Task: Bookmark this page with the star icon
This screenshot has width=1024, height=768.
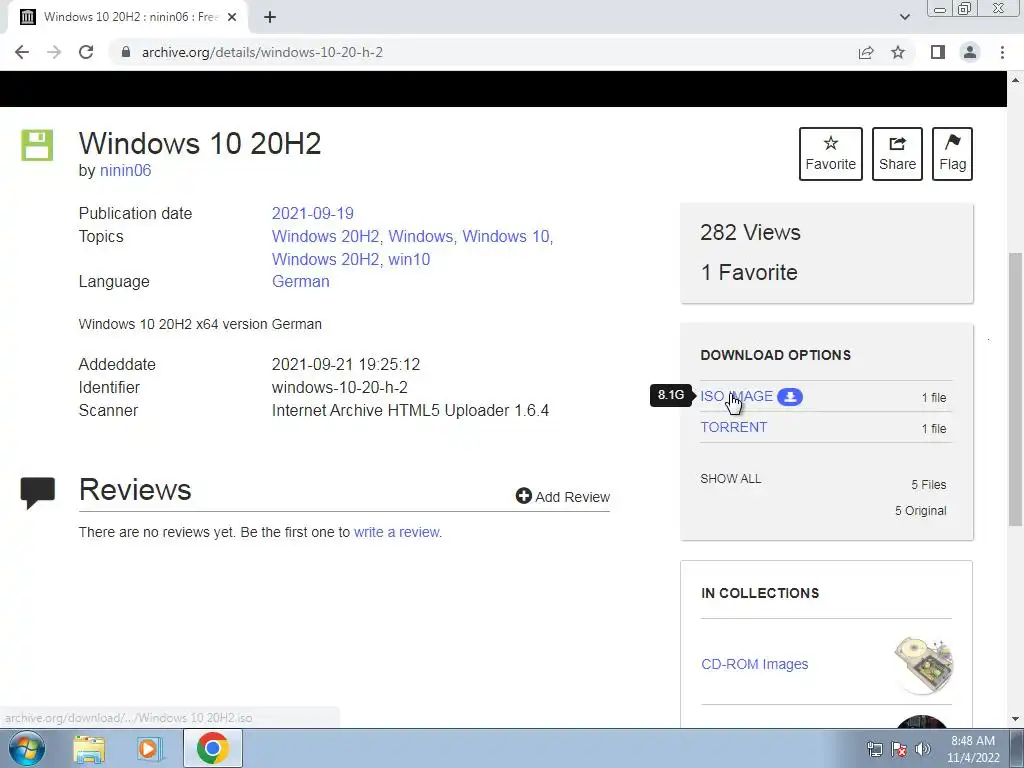Action: tap(898, 52)
